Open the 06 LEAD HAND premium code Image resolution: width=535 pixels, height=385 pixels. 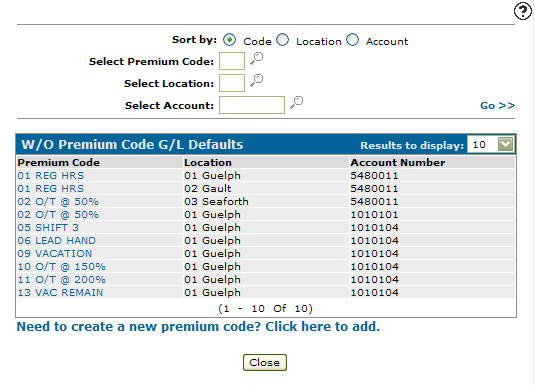[57, 240]
